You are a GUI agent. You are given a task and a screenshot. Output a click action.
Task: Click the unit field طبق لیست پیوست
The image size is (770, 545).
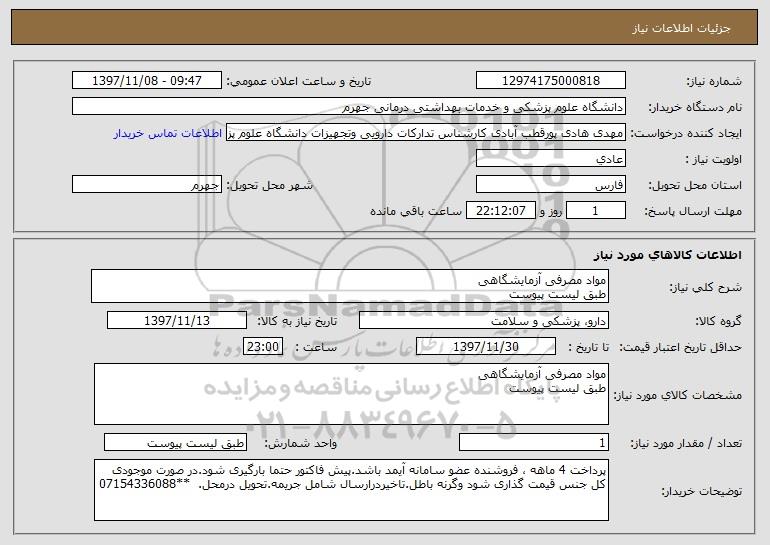(175, 442)
